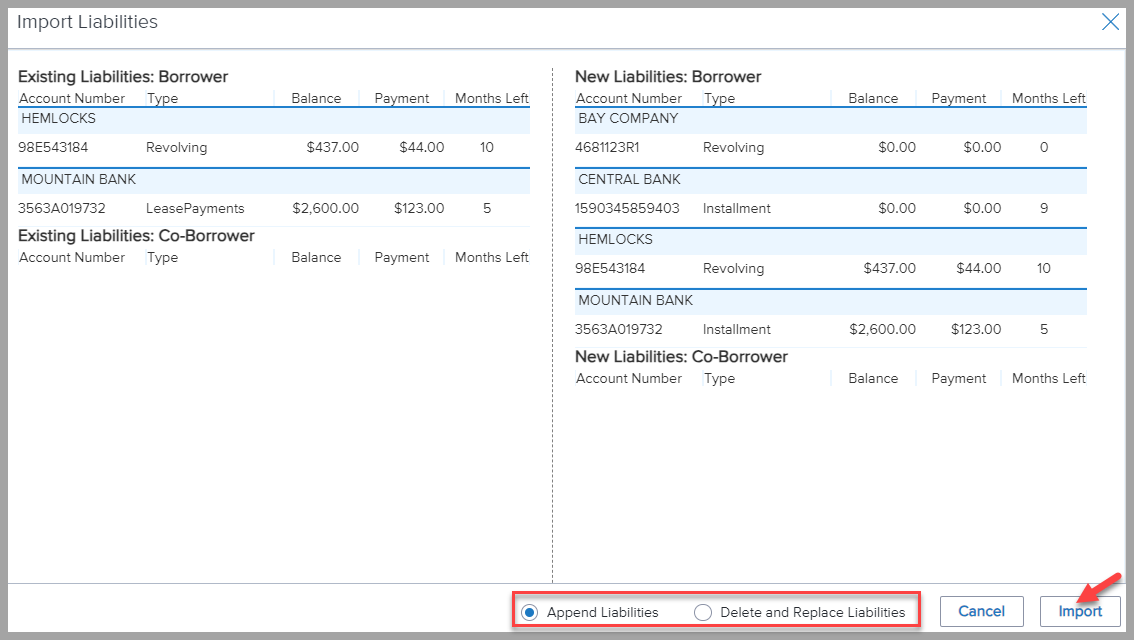1134x640 pixels.
Task: Click Revolving in New Liabilities 98E543184 row
Action: pos(733,268)
